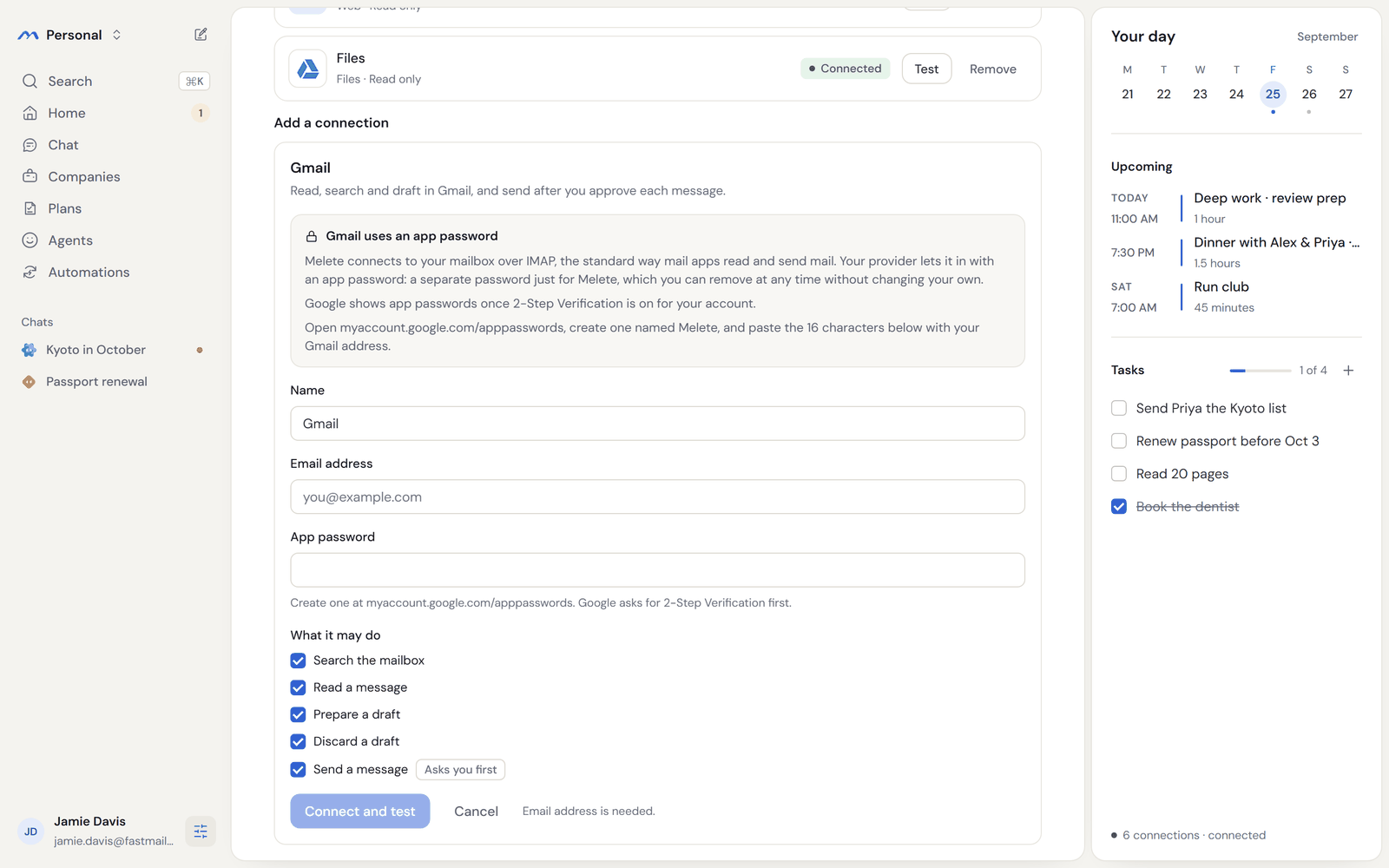Click the Melete logo icon

coord(28,35)
